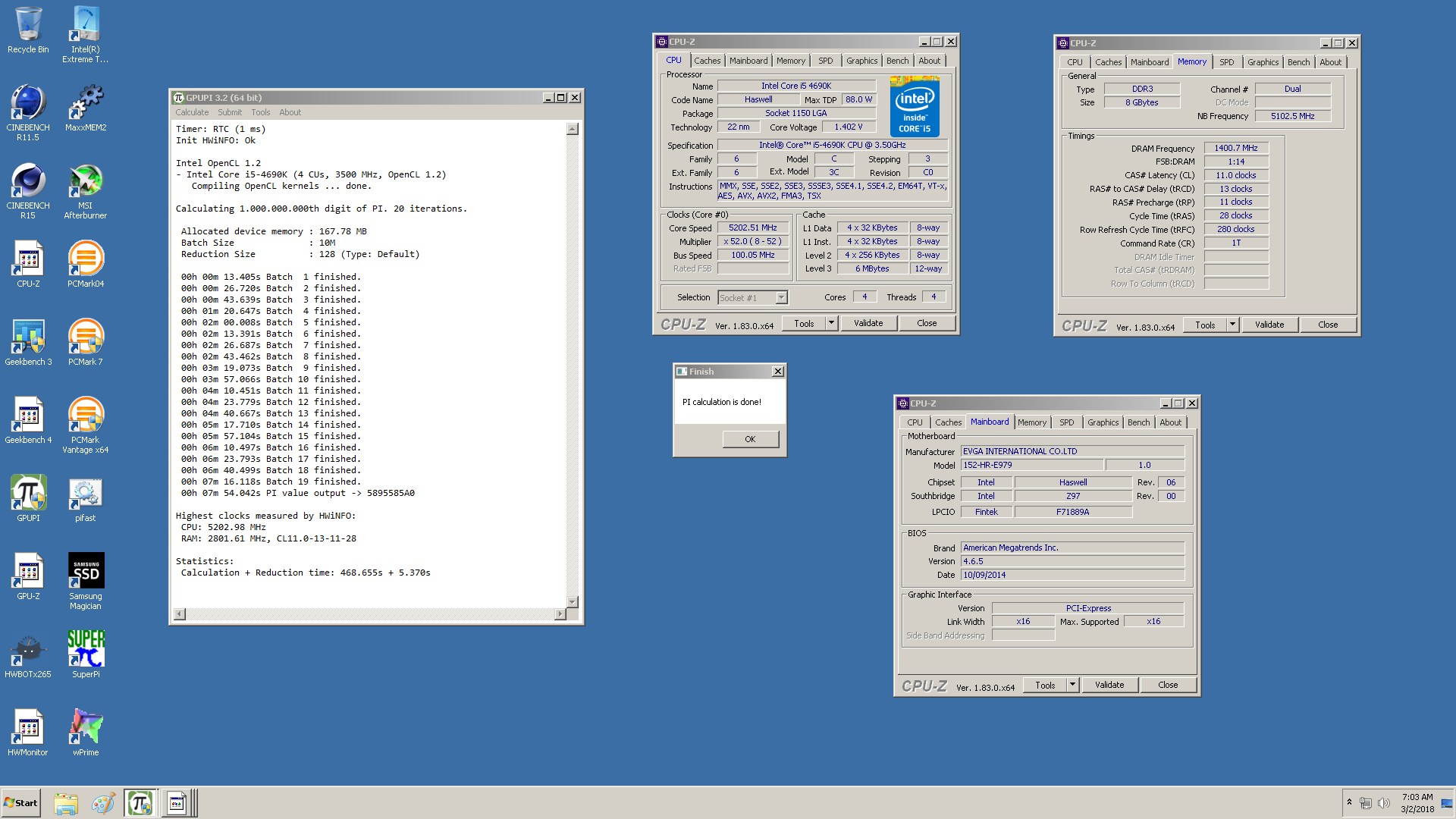Switch to GPUPI taskbar button
Screen dimensions: 1456x819
tap(140, 803)
